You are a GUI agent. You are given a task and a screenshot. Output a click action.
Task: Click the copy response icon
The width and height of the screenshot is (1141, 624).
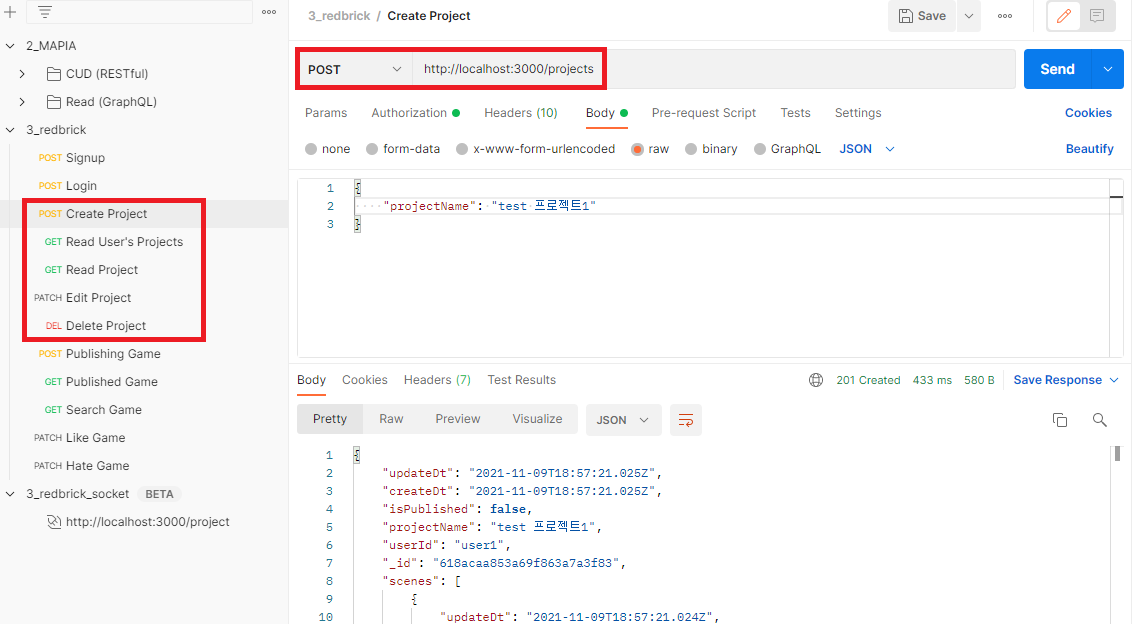pyautogui.click(x=1060, y=420)
